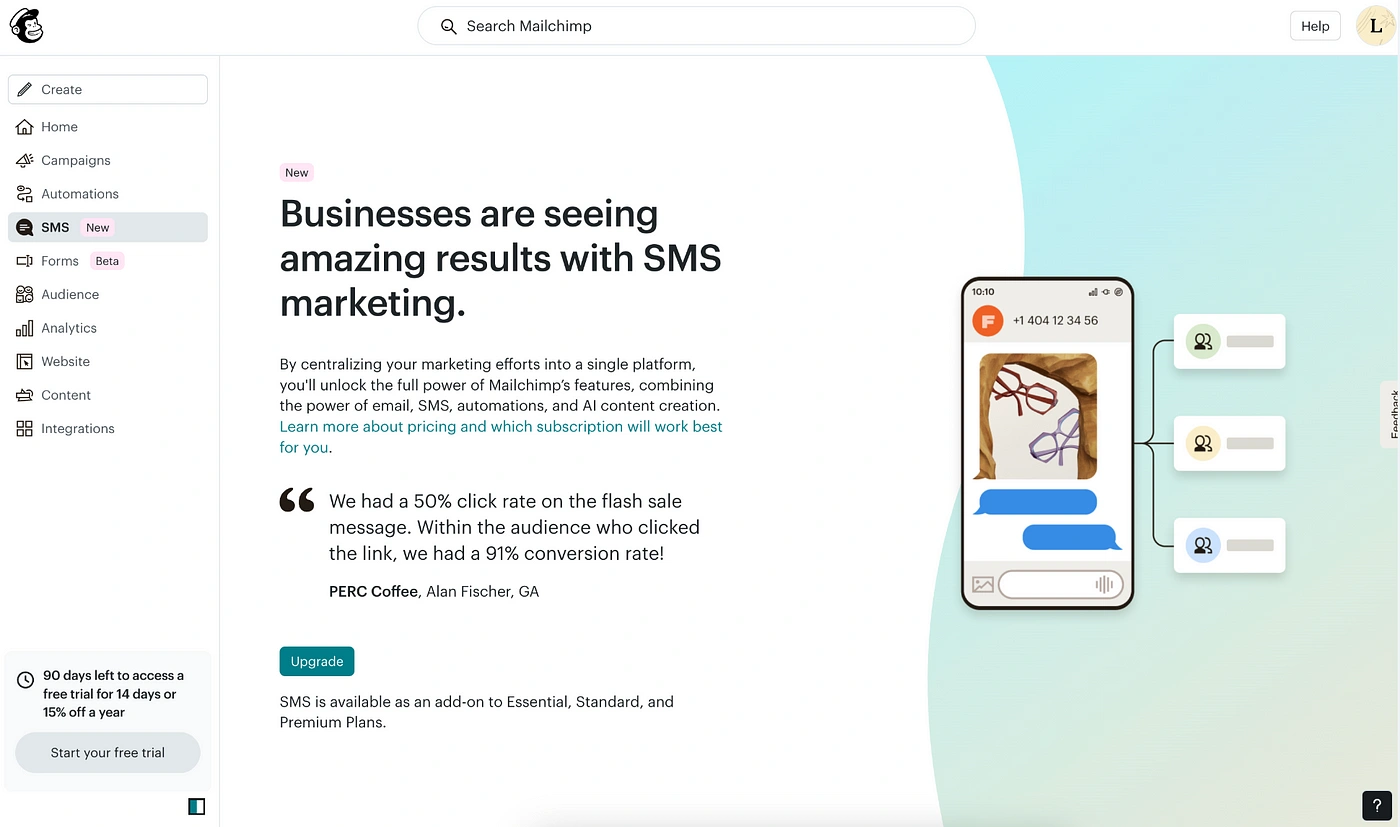The height and width of the screenshot is (827, 1400).
Task: Open the Forms Beta menu item
Action: [108, 261]
